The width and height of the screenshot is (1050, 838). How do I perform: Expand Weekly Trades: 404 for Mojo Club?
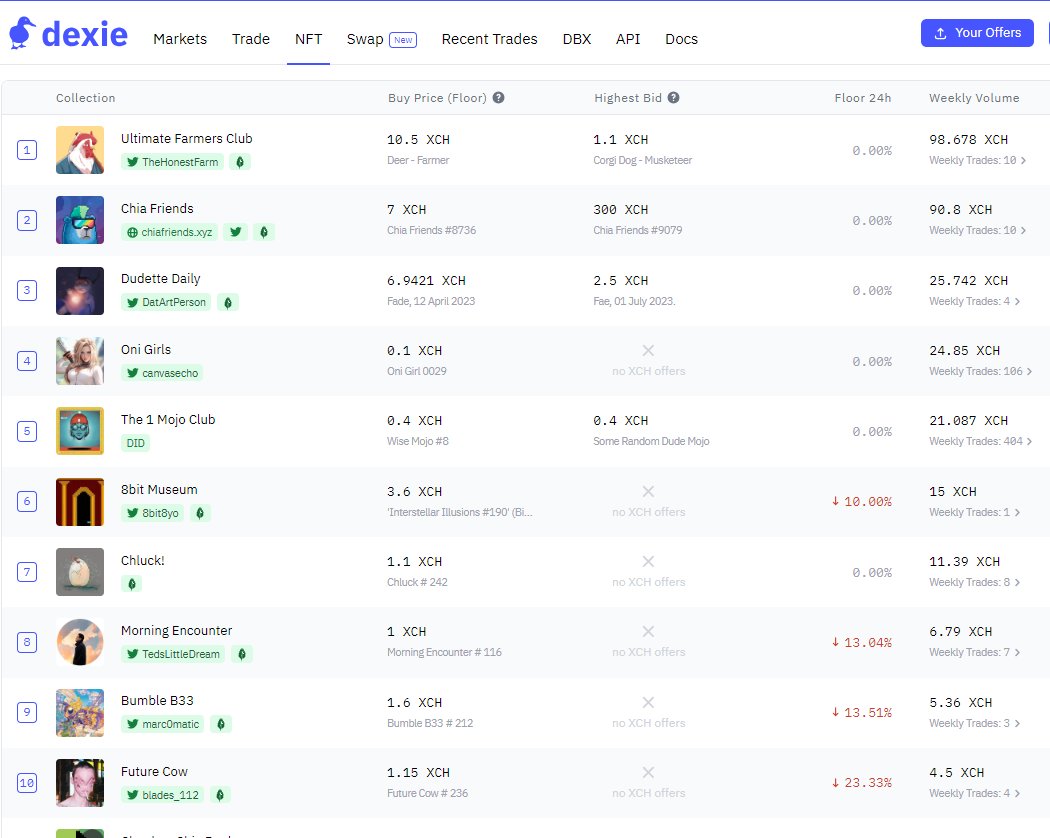point(980,441)
